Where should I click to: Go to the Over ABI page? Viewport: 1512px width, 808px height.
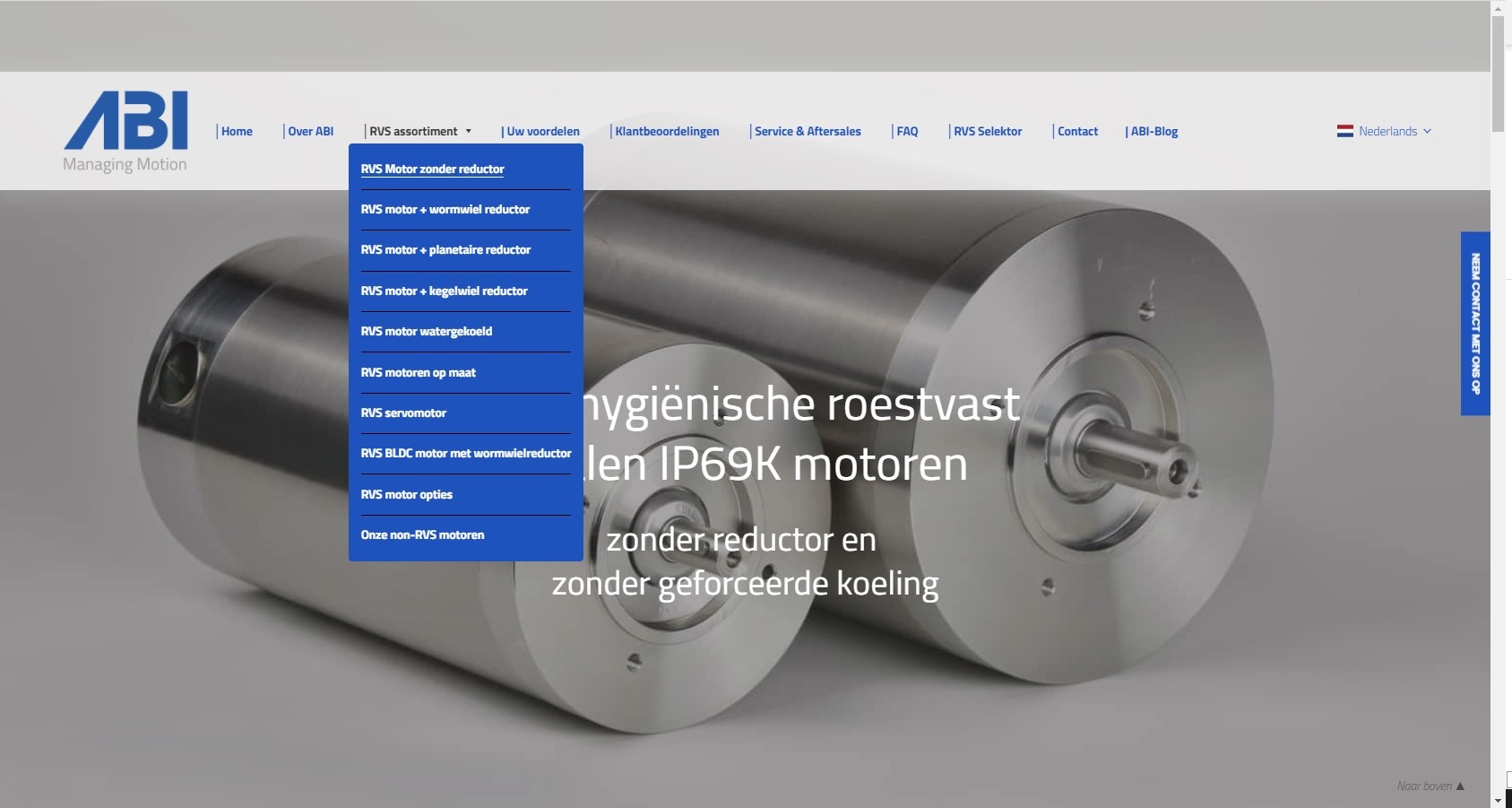point(310,131)
